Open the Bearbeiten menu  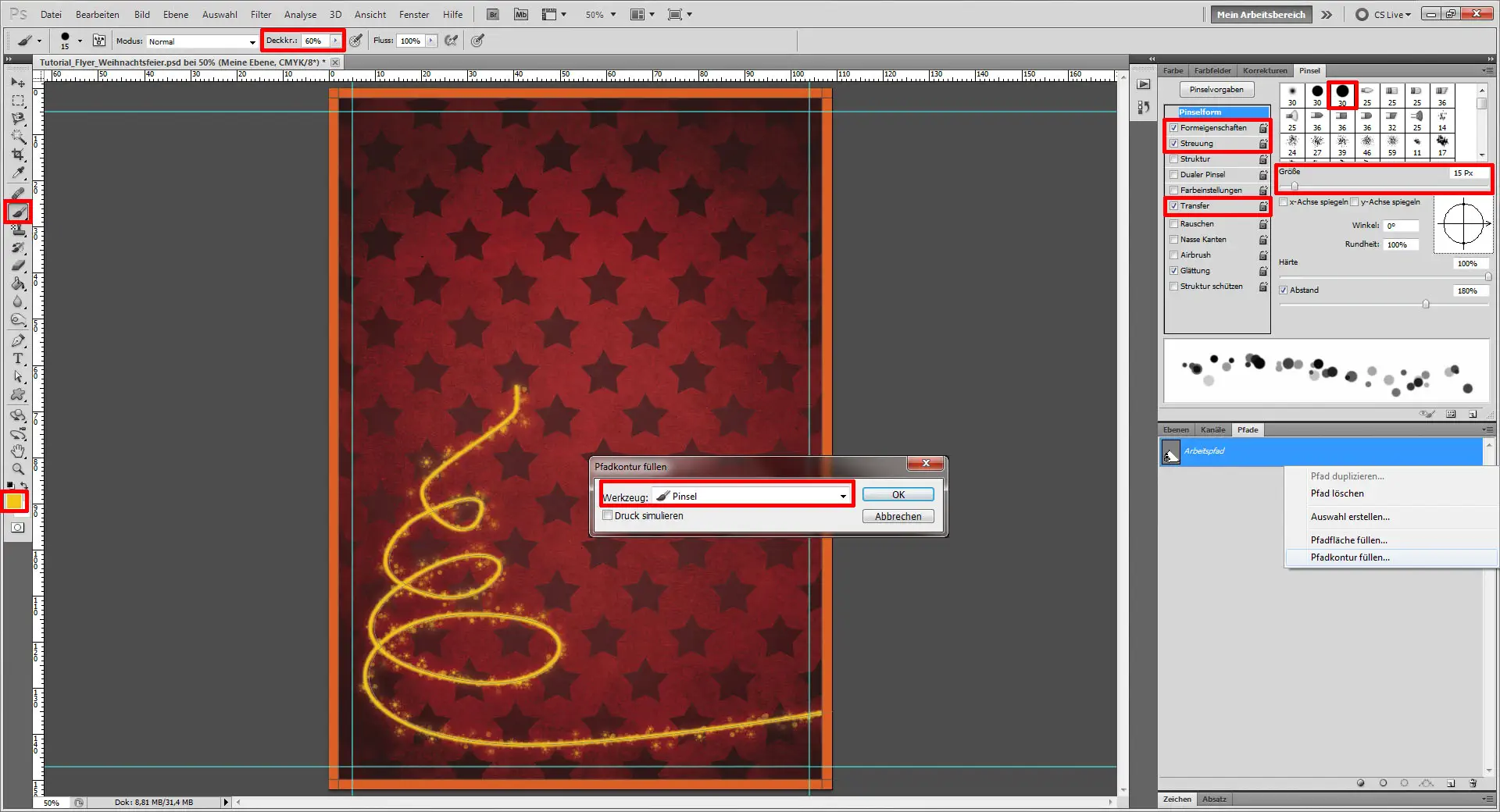coord(98,14)
